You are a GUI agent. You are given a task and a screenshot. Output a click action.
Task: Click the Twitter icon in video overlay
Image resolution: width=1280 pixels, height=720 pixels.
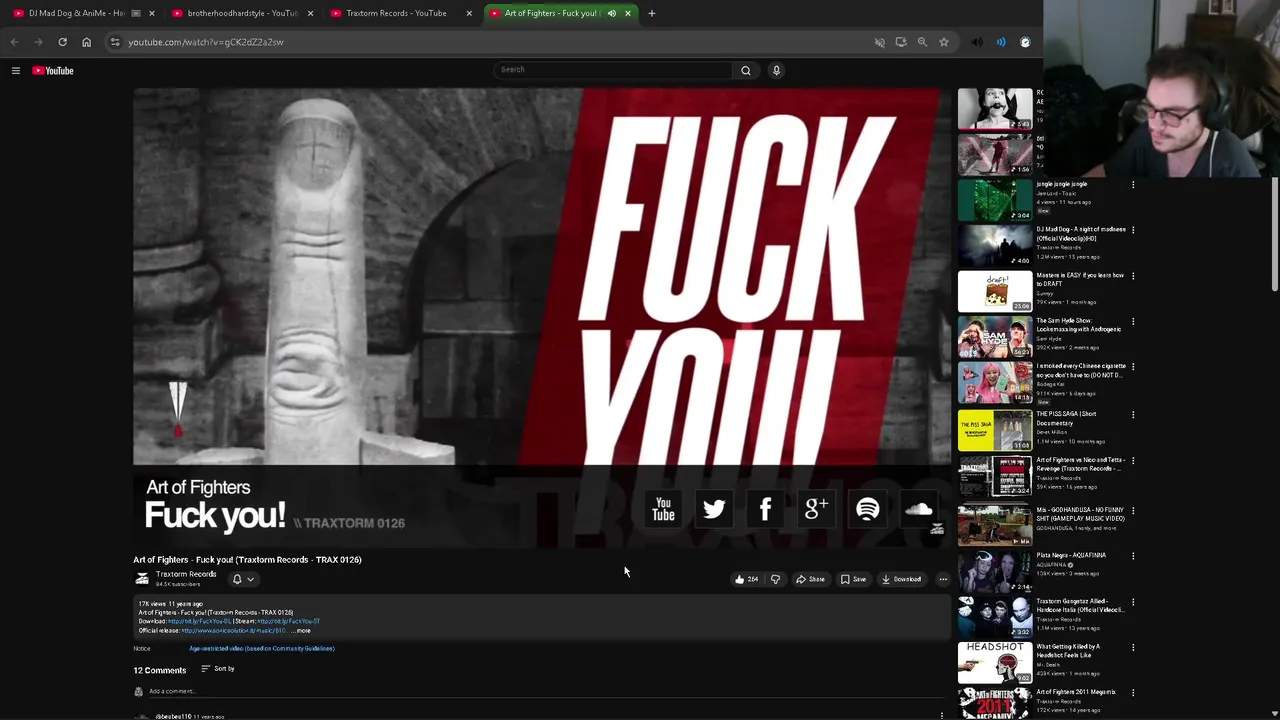[x=714, y=510]
